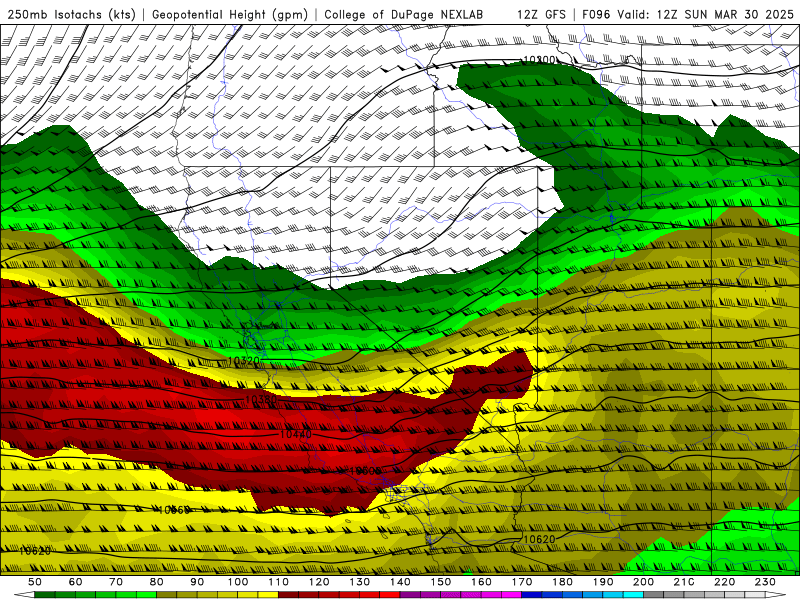Screen dimensions: 800x600
Task: Click the legend value 120
Action: coord(319,582)
